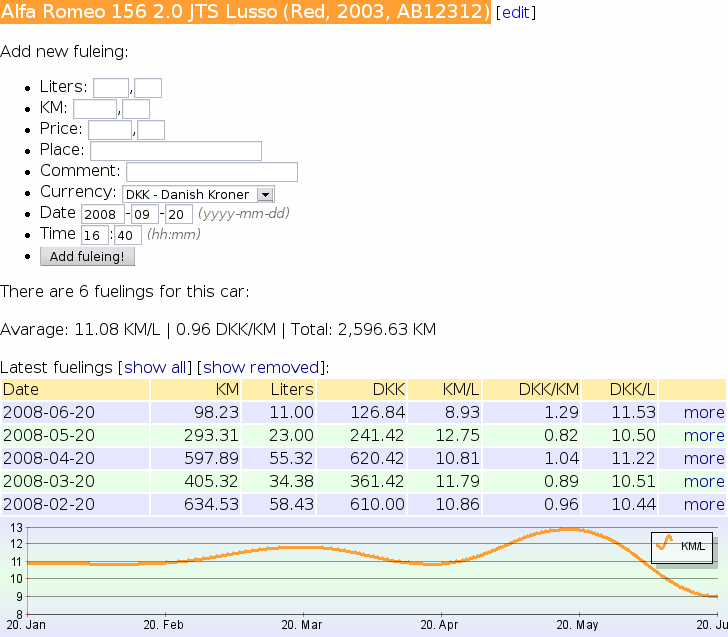
Task: Click the DKK/L value 10.44
Action: click(634, 504)
